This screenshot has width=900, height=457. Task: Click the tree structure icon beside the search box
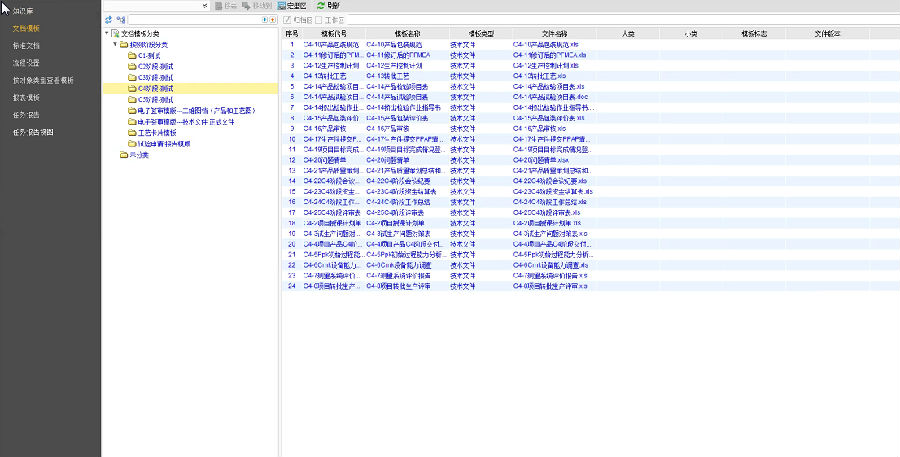(121, 19)
